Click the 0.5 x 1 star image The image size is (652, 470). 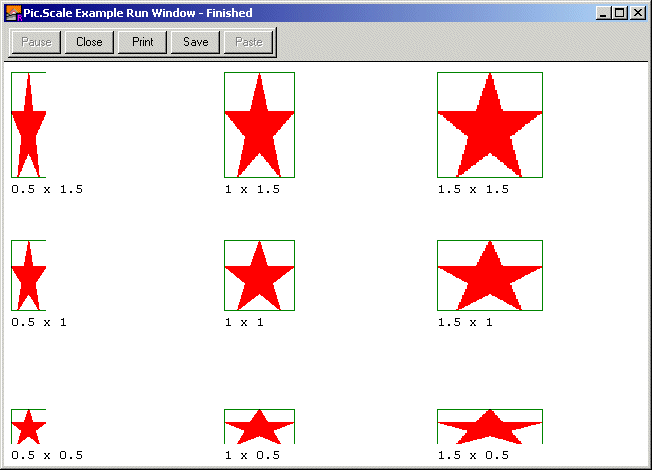coord(28,275)
